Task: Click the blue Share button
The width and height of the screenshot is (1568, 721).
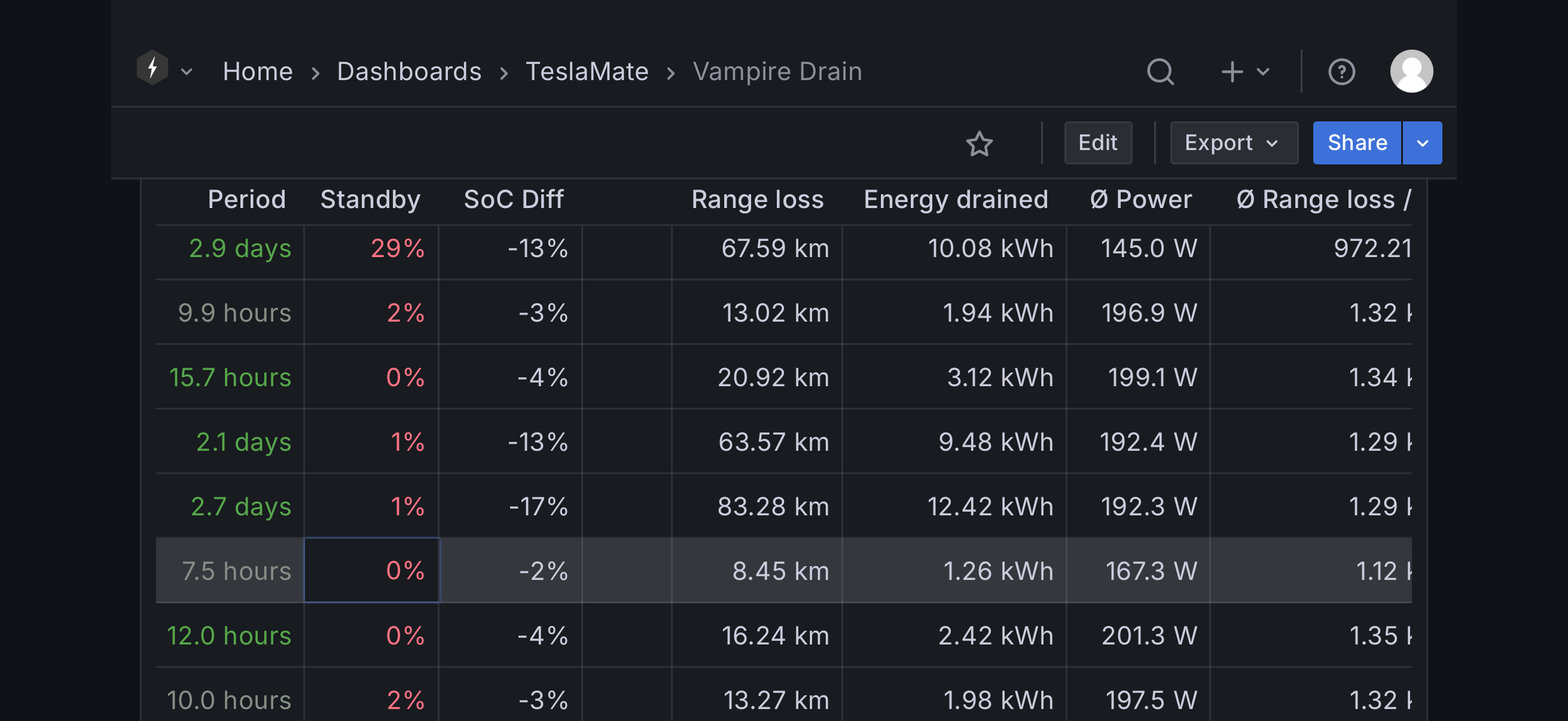Action: (1357, 143)
